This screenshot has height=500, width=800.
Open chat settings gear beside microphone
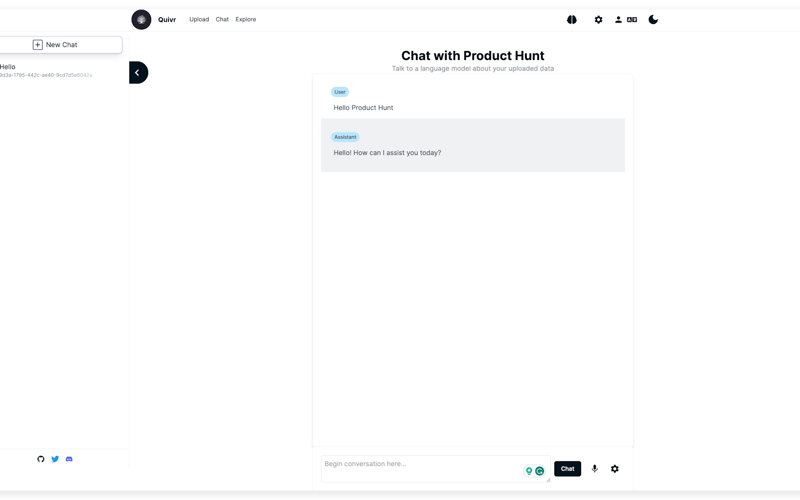[615, 468]
